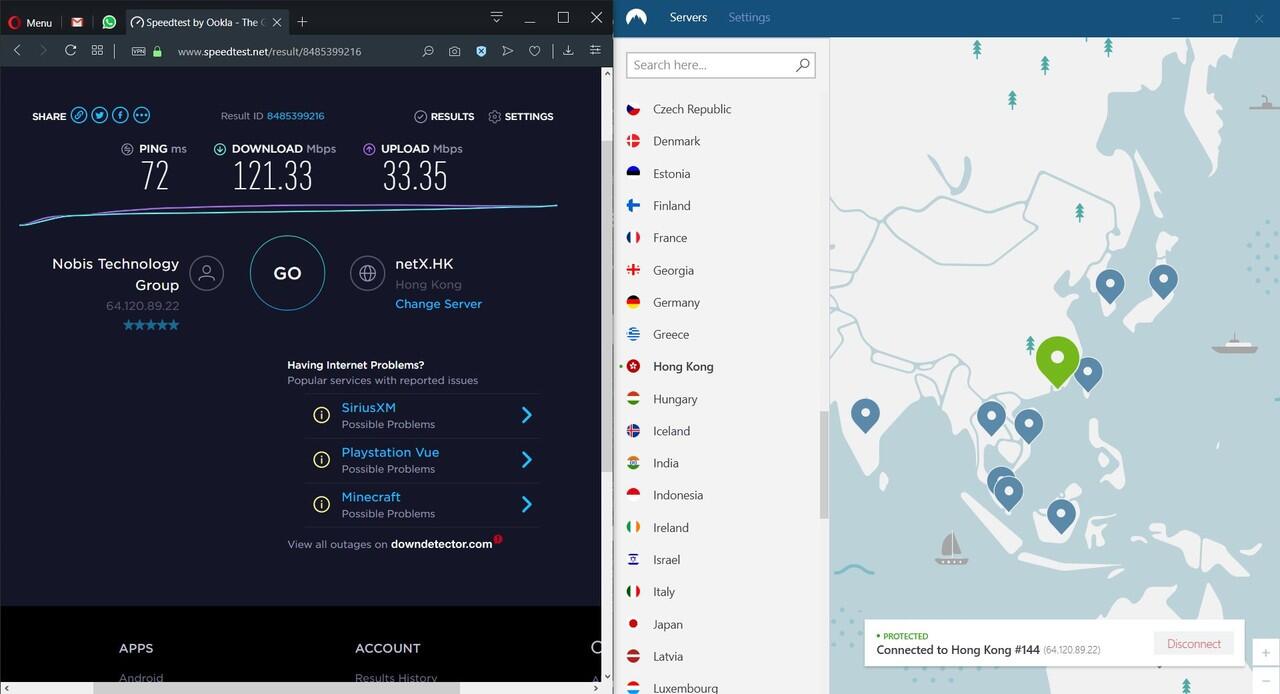The height and width of the screenshot is (694, 1280).
Task: Expand Minecraft possible problems arrow
Action: click(527, 505)
